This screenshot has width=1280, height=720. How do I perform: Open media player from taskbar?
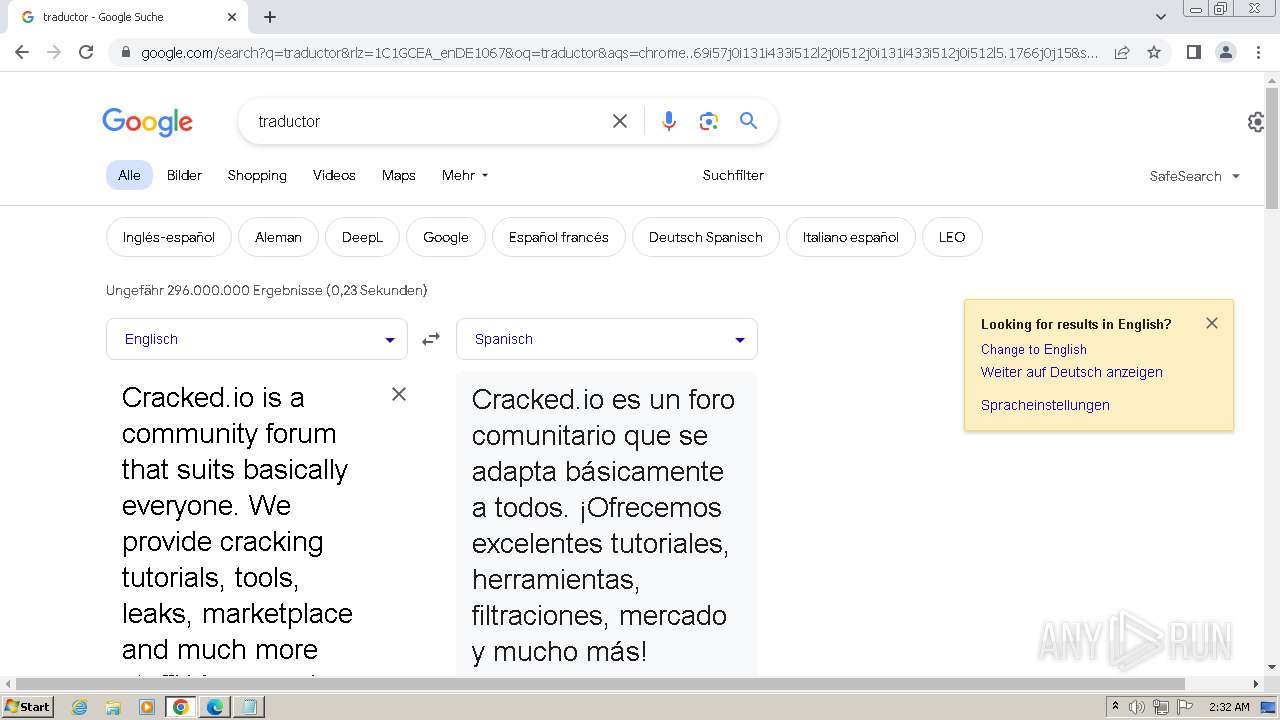click(147, 707)
